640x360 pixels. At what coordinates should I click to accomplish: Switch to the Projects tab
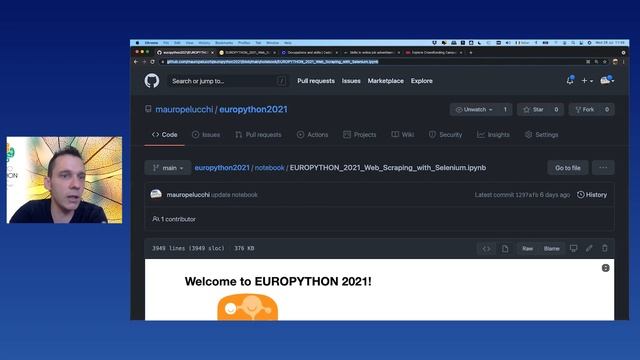point(360,135)
